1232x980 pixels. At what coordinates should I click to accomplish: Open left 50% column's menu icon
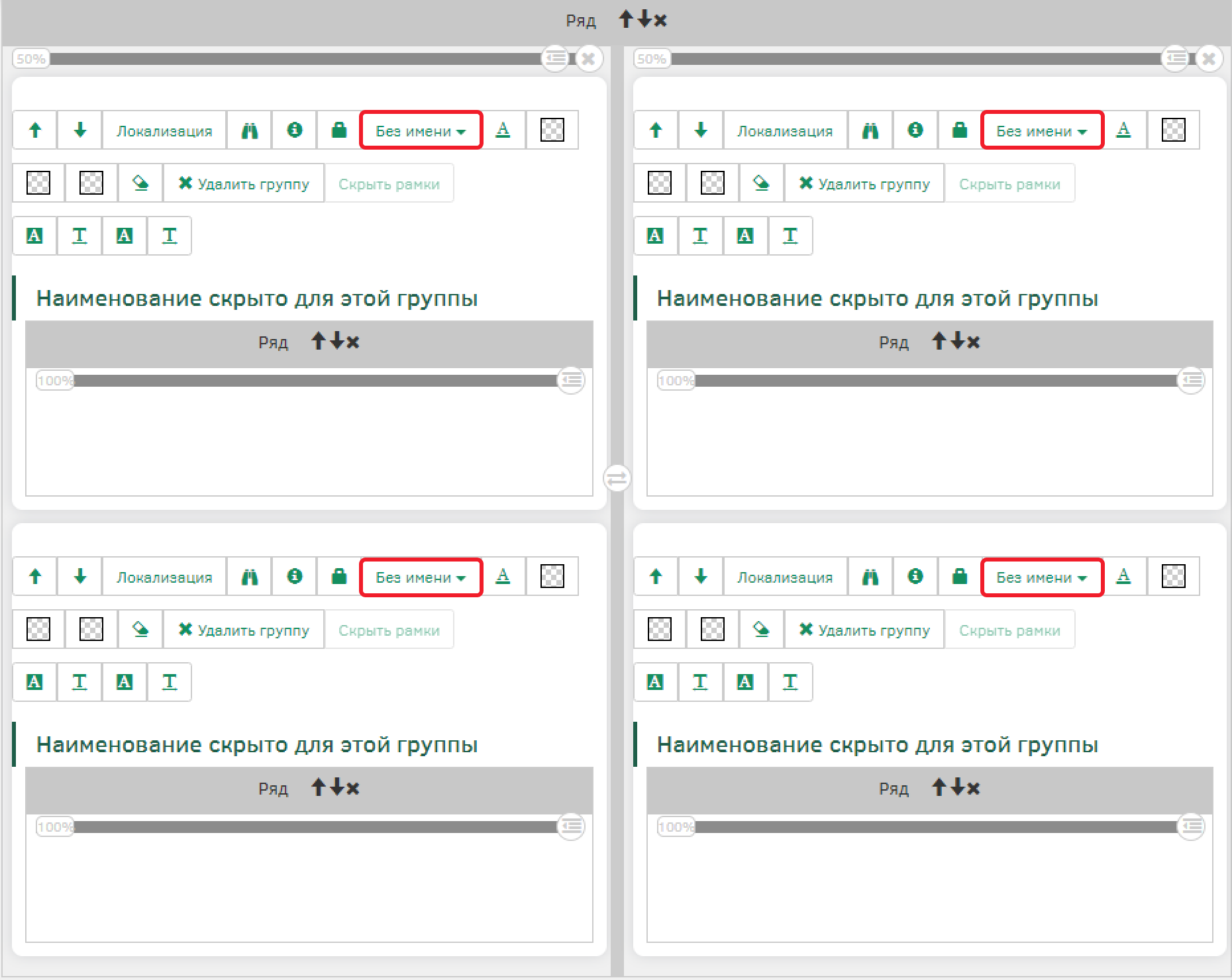tap(555, 58)
